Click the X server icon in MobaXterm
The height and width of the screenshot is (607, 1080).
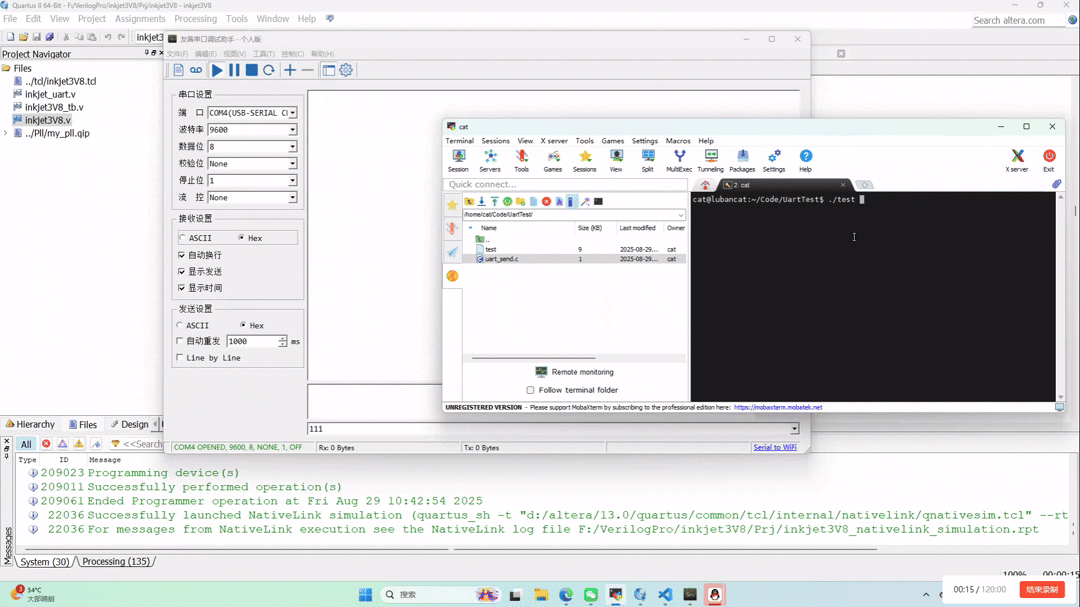(x=1017, y=161)
